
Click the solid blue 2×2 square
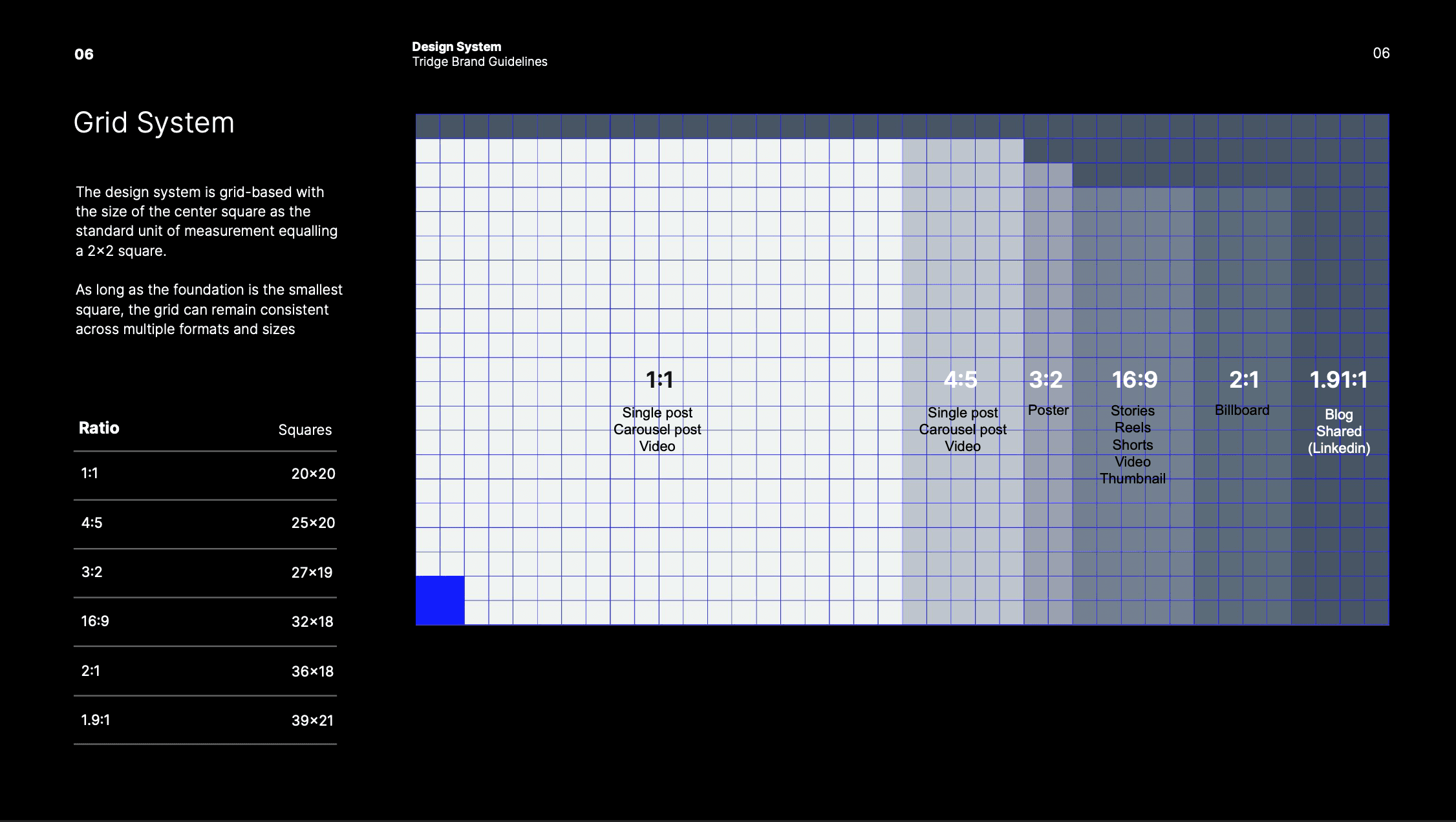tap(440, 600)
